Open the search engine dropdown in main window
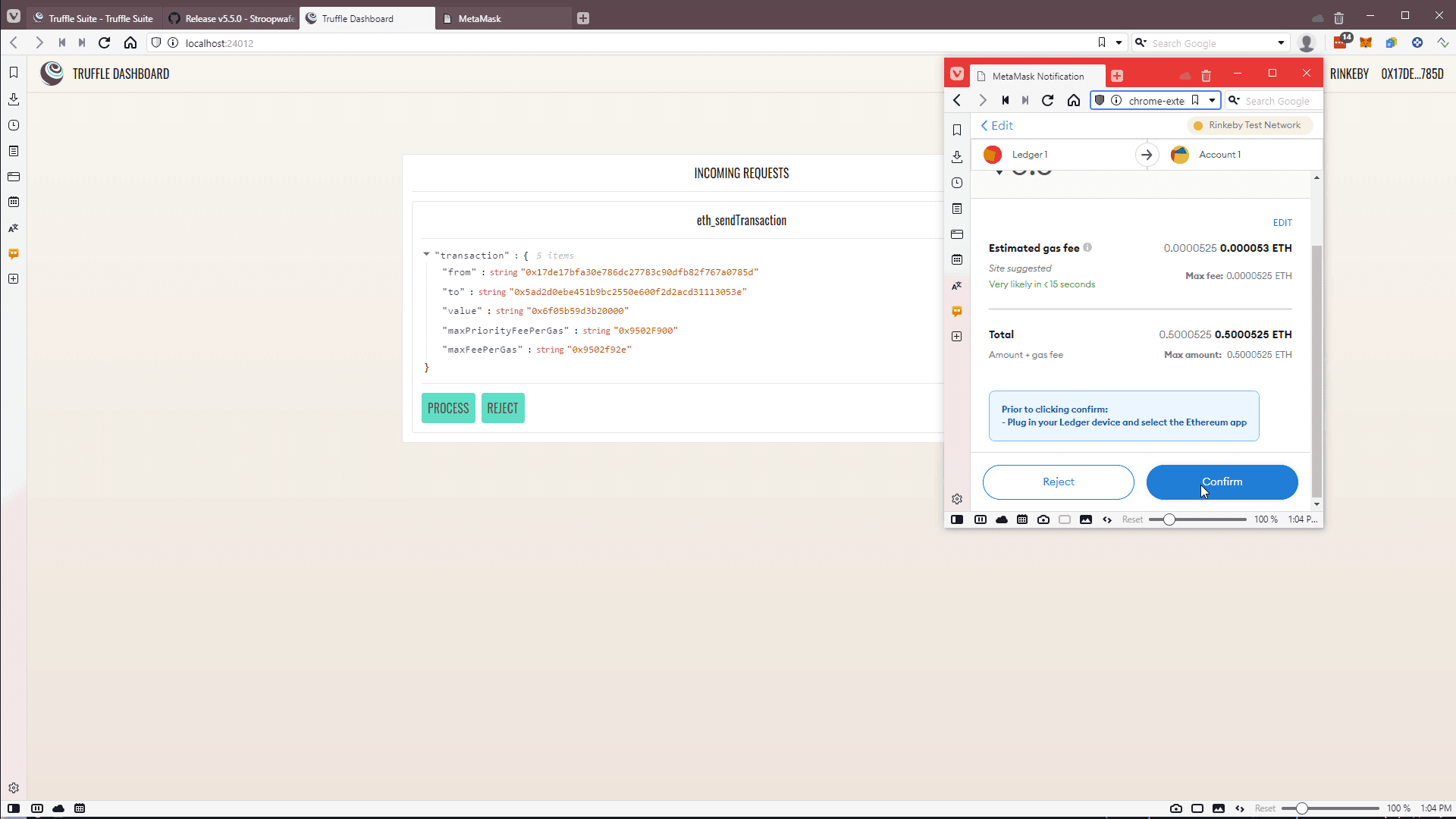Screen dimensions: 1456x819 click(1281, 43)
